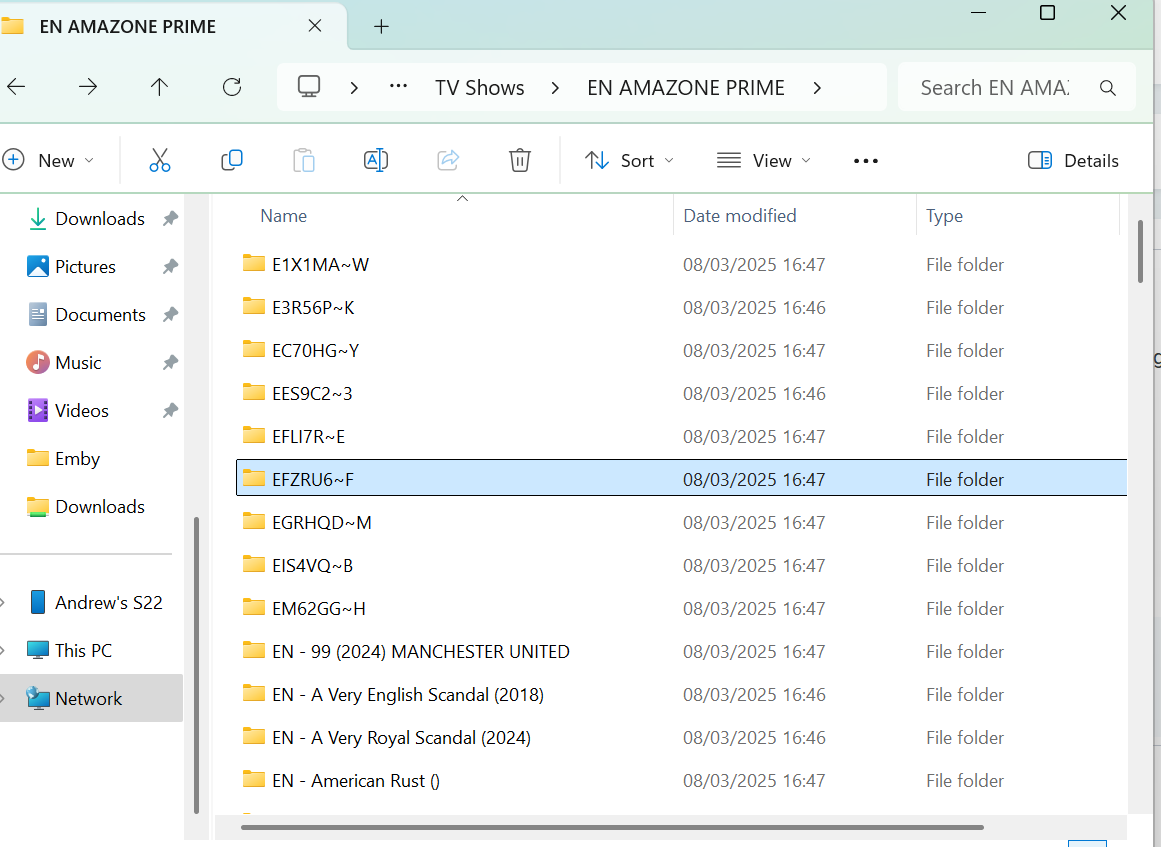The image size is (1161, 847).
Task: Click the file list vertical scrollbar
Action: [x=1140, y=251]
